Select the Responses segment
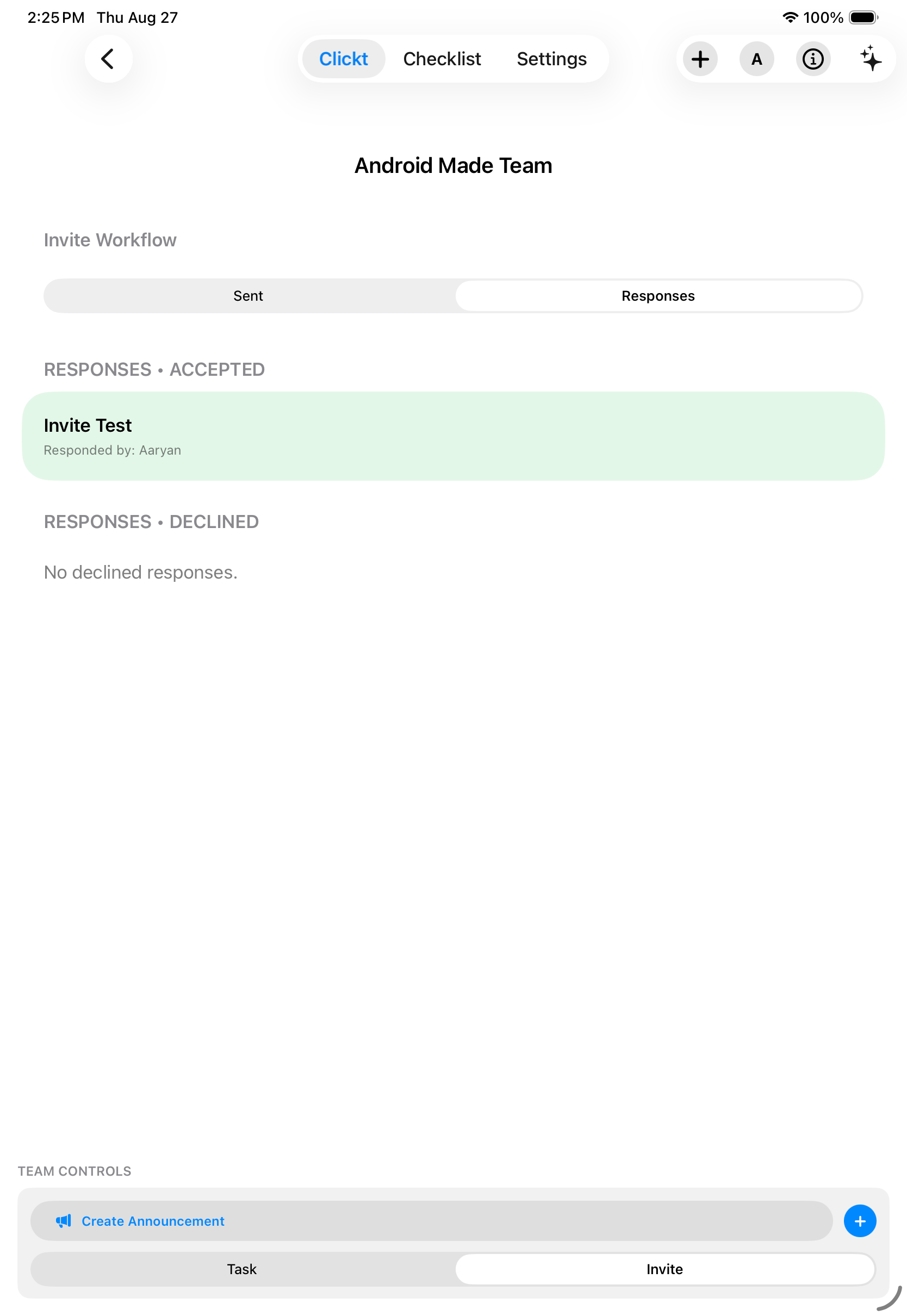This screenshot has width=907, height=1316. click(658, 295)
